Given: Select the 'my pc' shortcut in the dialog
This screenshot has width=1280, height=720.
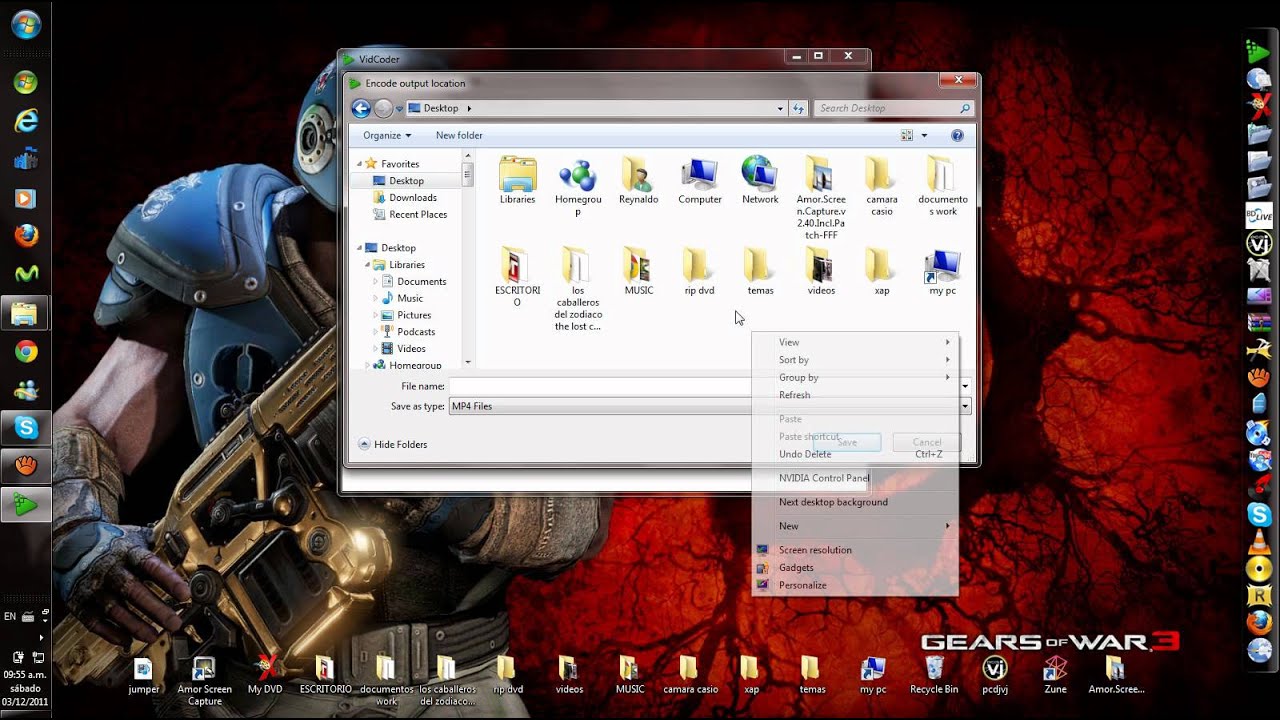Looking at the screenshot, I should [943, 272].
